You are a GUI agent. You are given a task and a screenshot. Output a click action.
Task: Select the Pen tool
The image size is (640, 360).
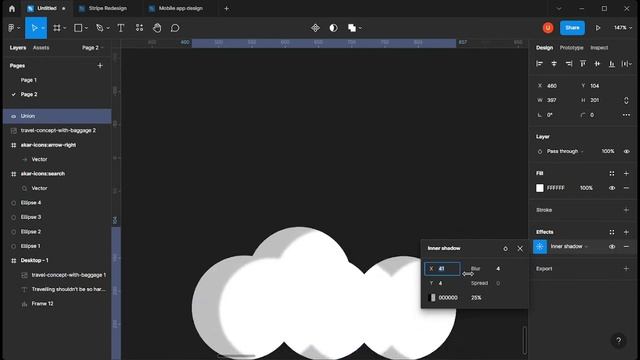[x=99, y=28]
